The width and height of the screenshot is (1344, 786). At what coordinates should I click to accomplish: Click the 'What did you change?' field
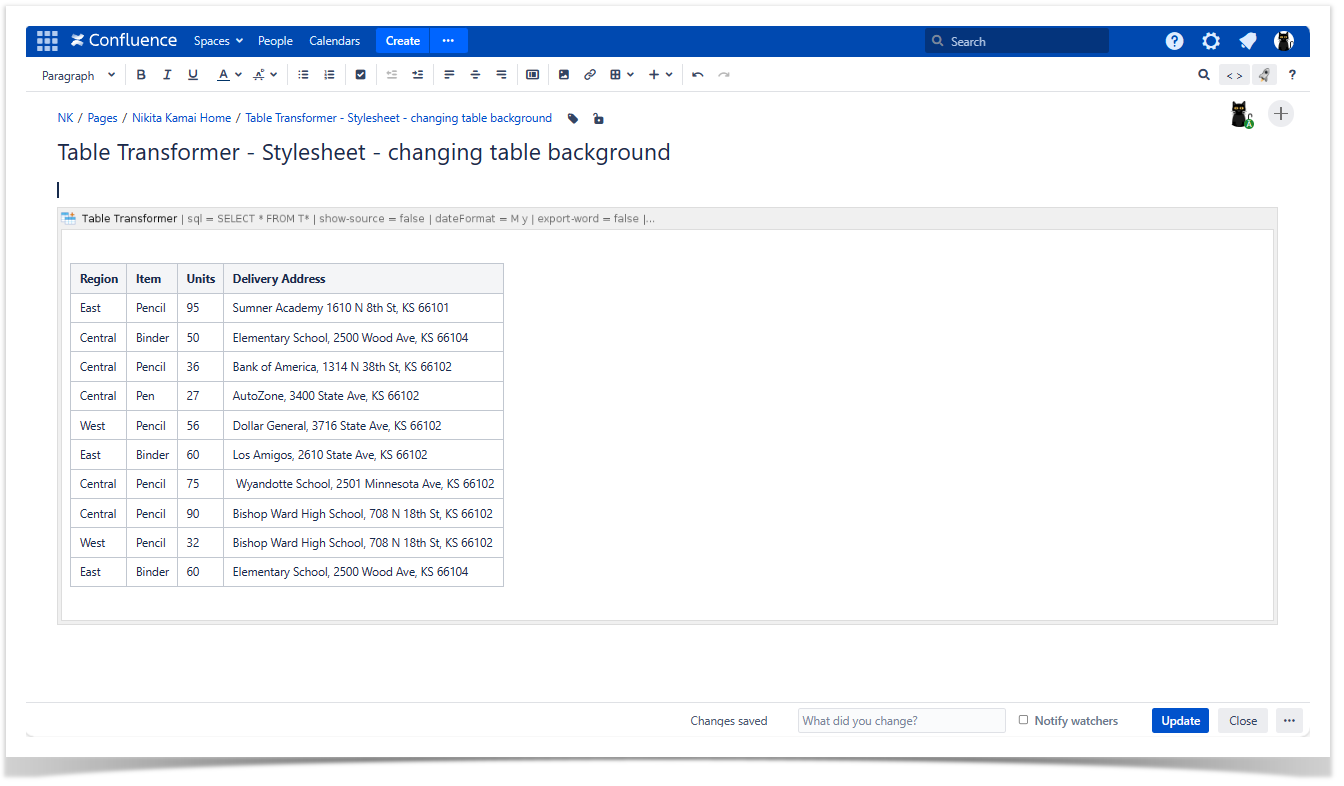tap(901, 721)
